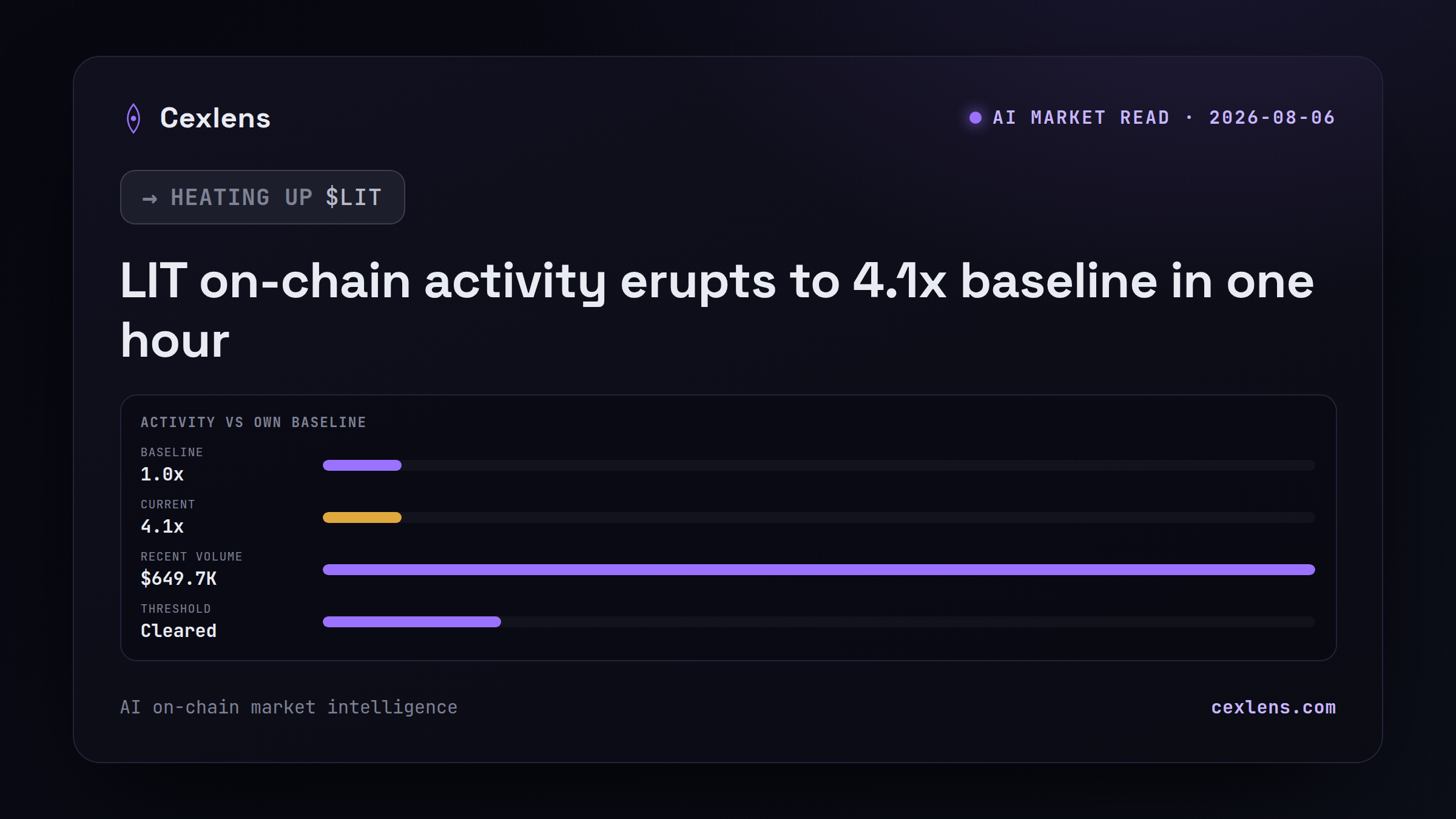Click the 1.0x baseline value text
The image size is (1456, 819).
(162, 474)
